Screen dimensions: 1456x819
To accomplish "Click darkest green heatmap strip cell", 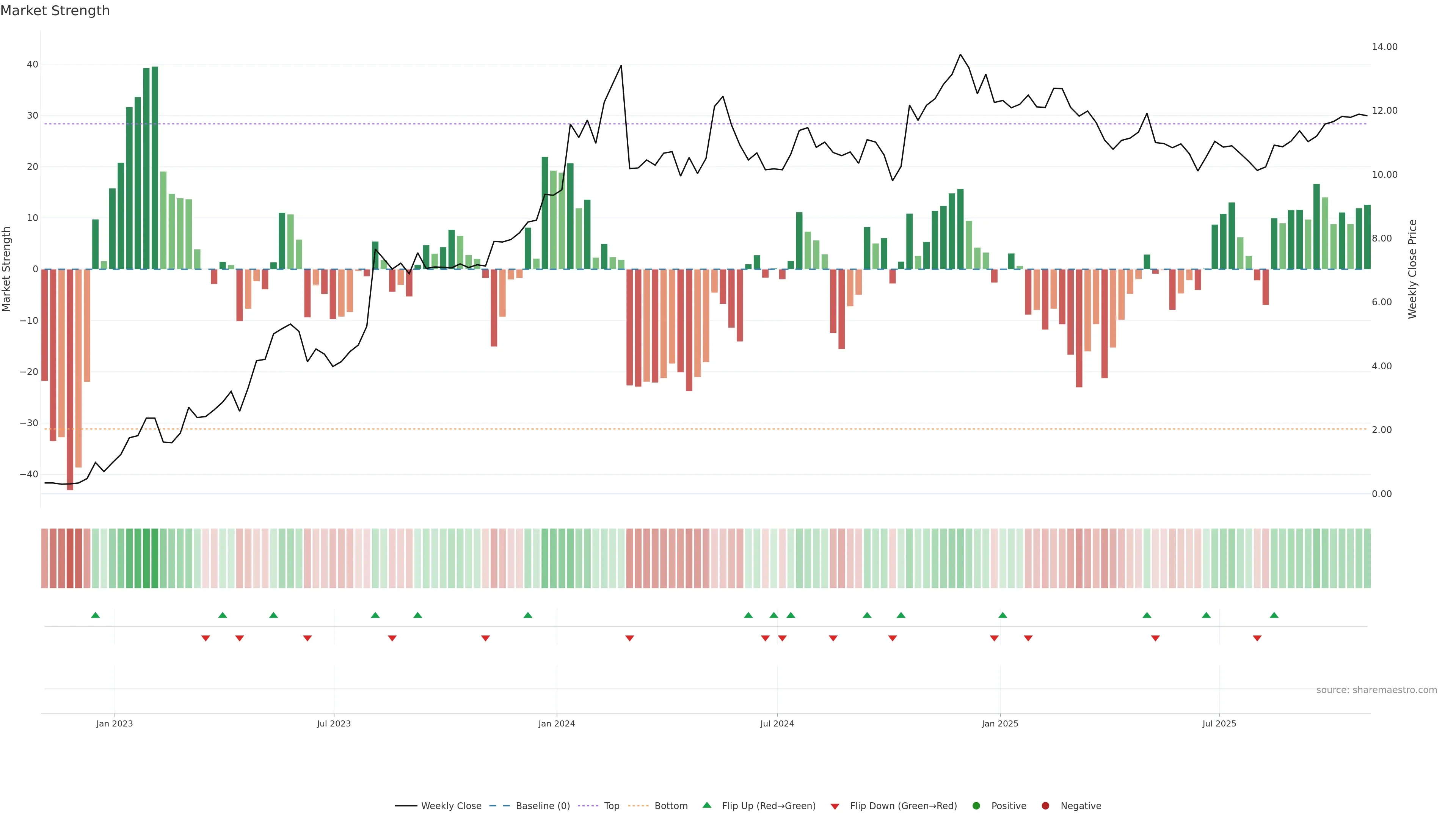I will (155, 559).
